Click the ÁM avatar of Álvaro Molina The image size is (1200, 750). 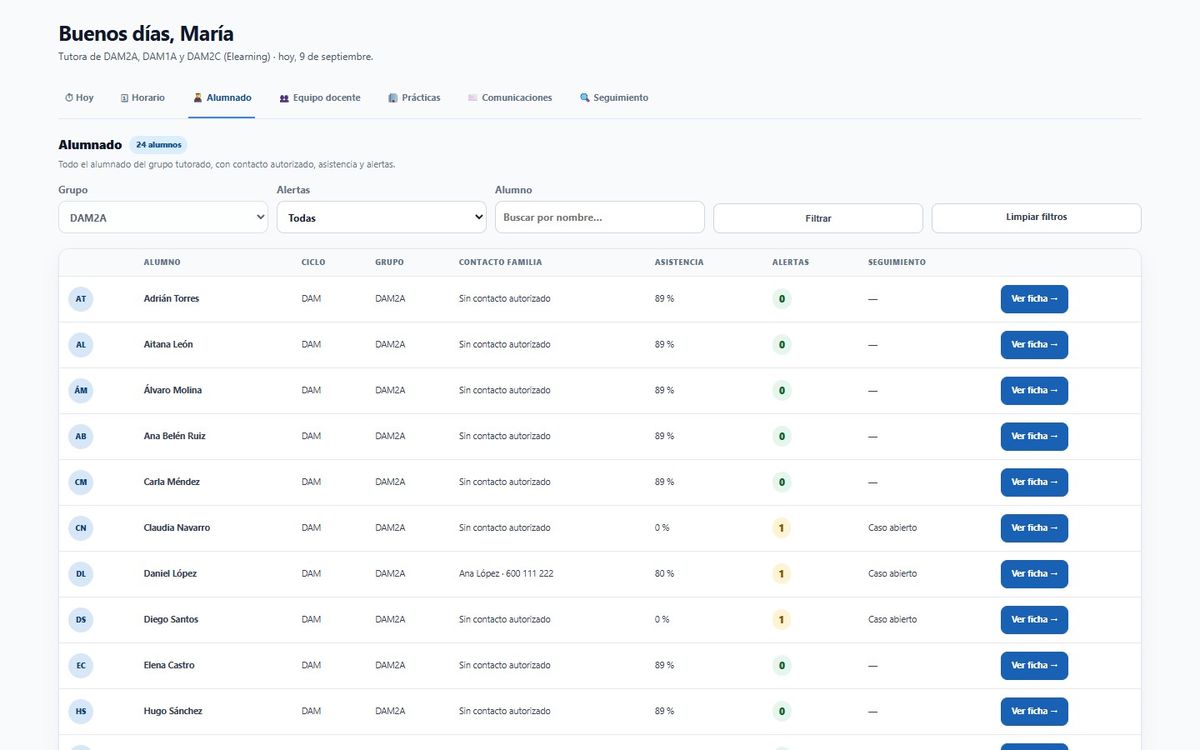pos(81,391)
